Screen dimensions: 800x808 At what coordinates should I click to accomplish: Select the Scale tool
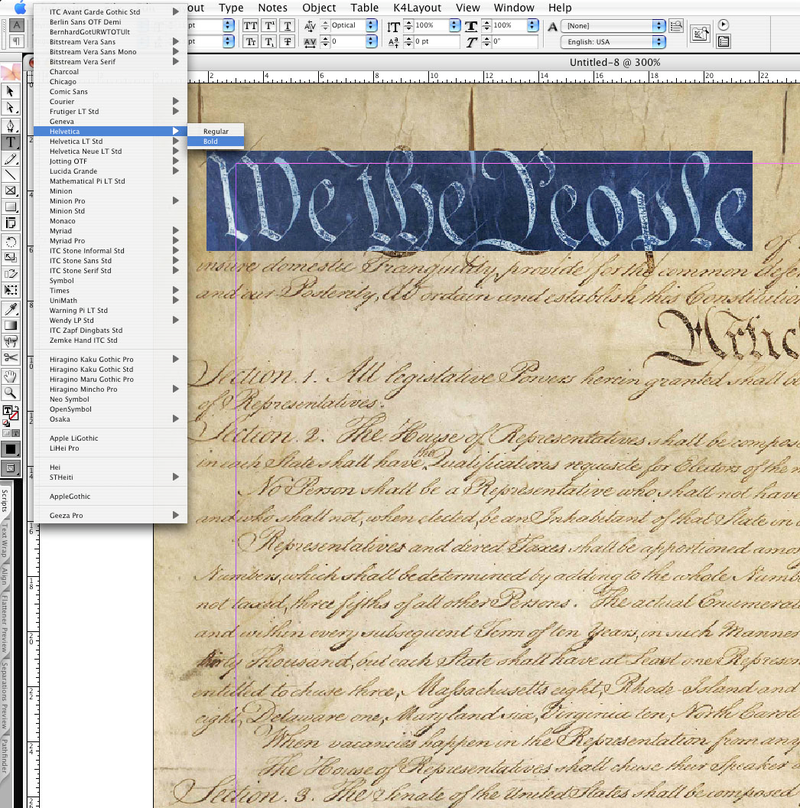tap(10, 258)
